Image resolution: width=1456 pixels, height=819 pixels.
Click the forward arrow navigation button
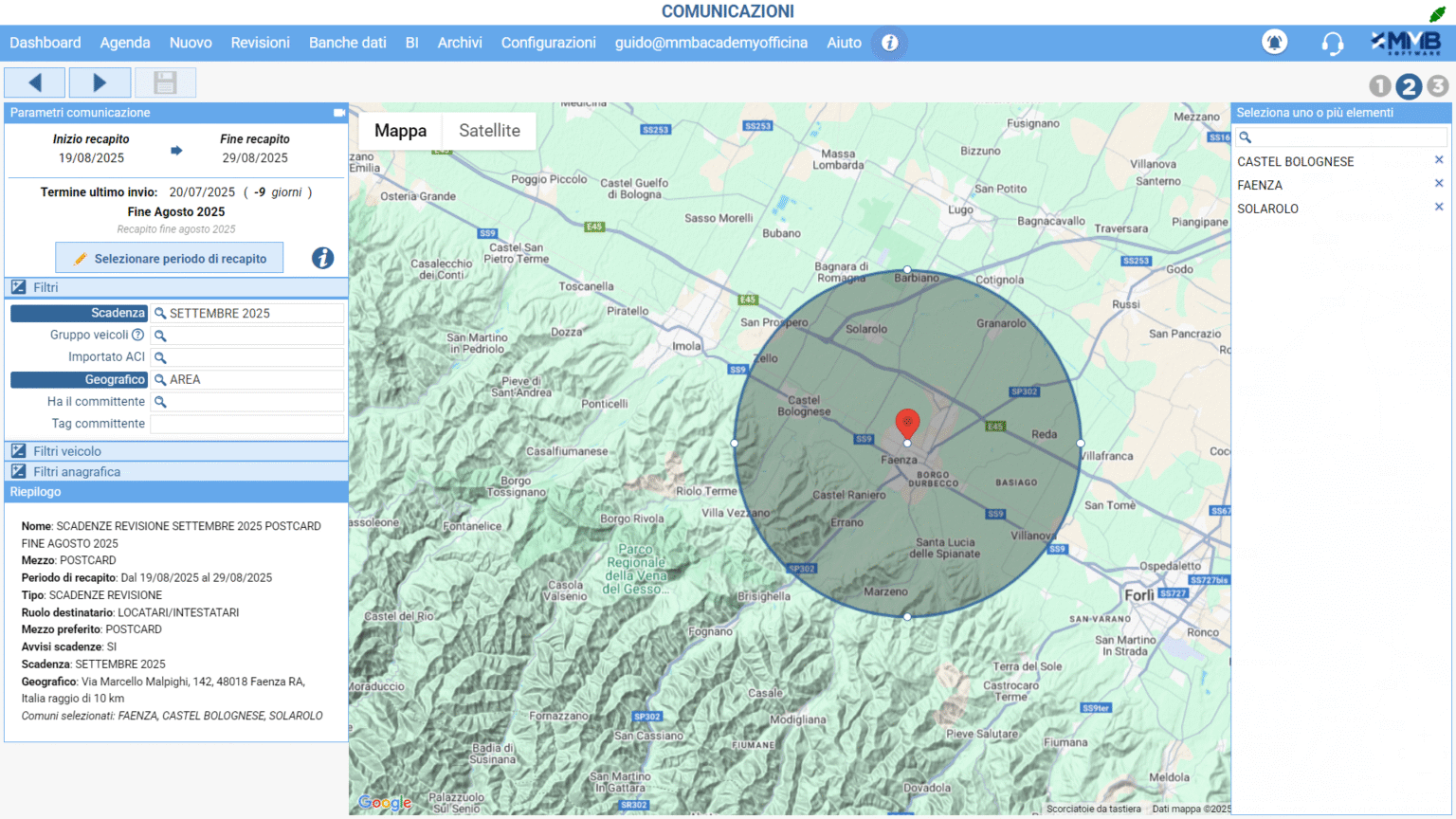click(x=100, y=82)
